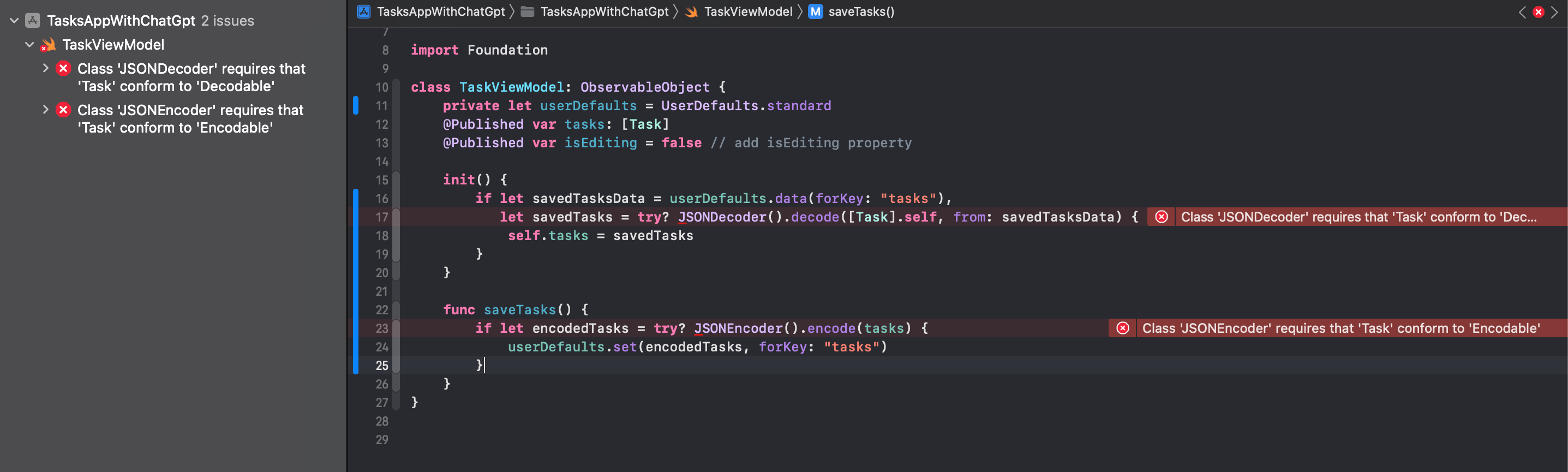This screenshot has height=472, width=1568.
Task: Click 'encodedTasks' constant on line 23
Action: coord(580,328)
